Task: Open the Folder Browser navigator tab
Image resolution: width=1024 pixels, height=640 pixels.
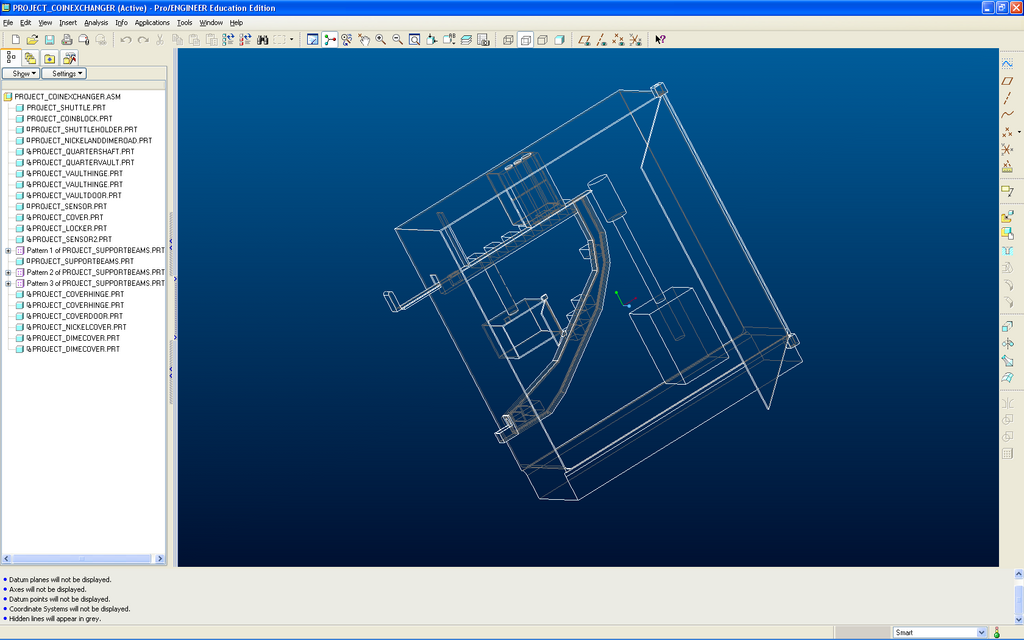Action: pos(31,57)
